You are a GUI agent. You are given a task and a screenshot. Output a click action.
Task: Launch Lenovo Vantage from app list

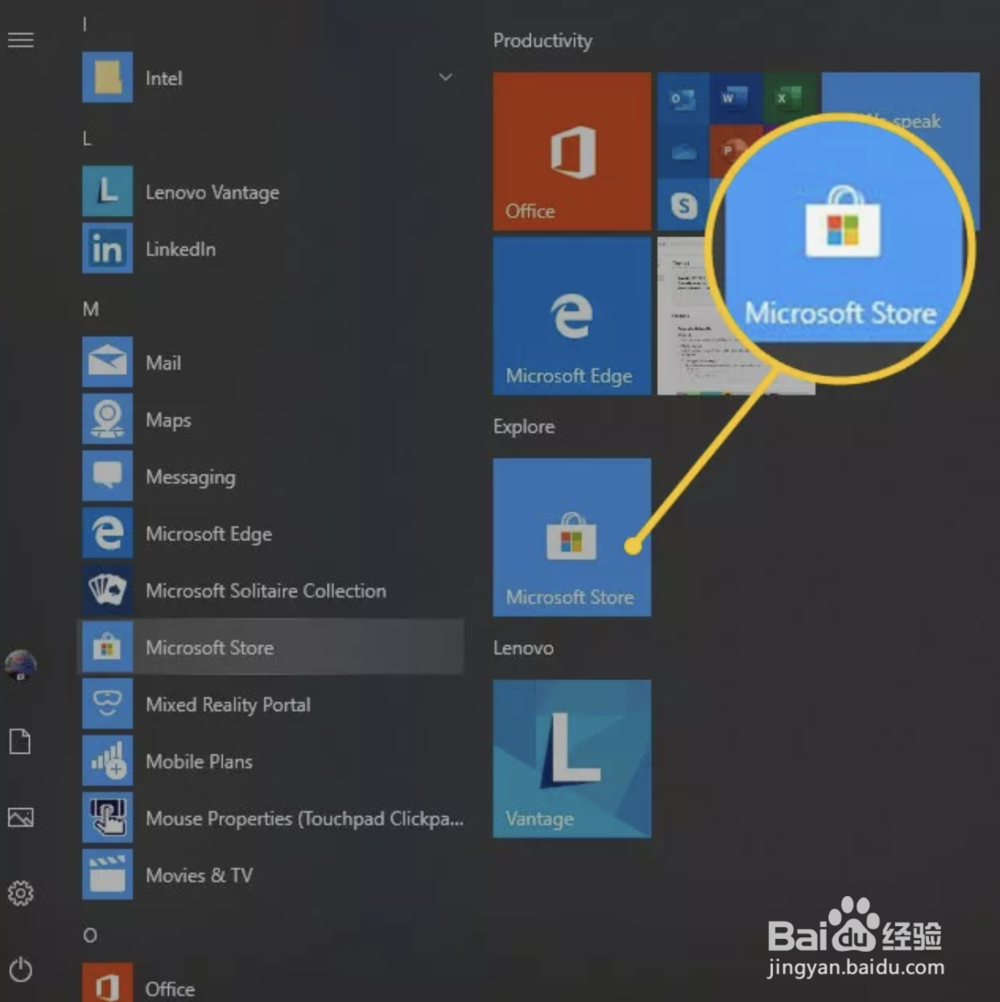pyautogui.click(x=273, y=192)
